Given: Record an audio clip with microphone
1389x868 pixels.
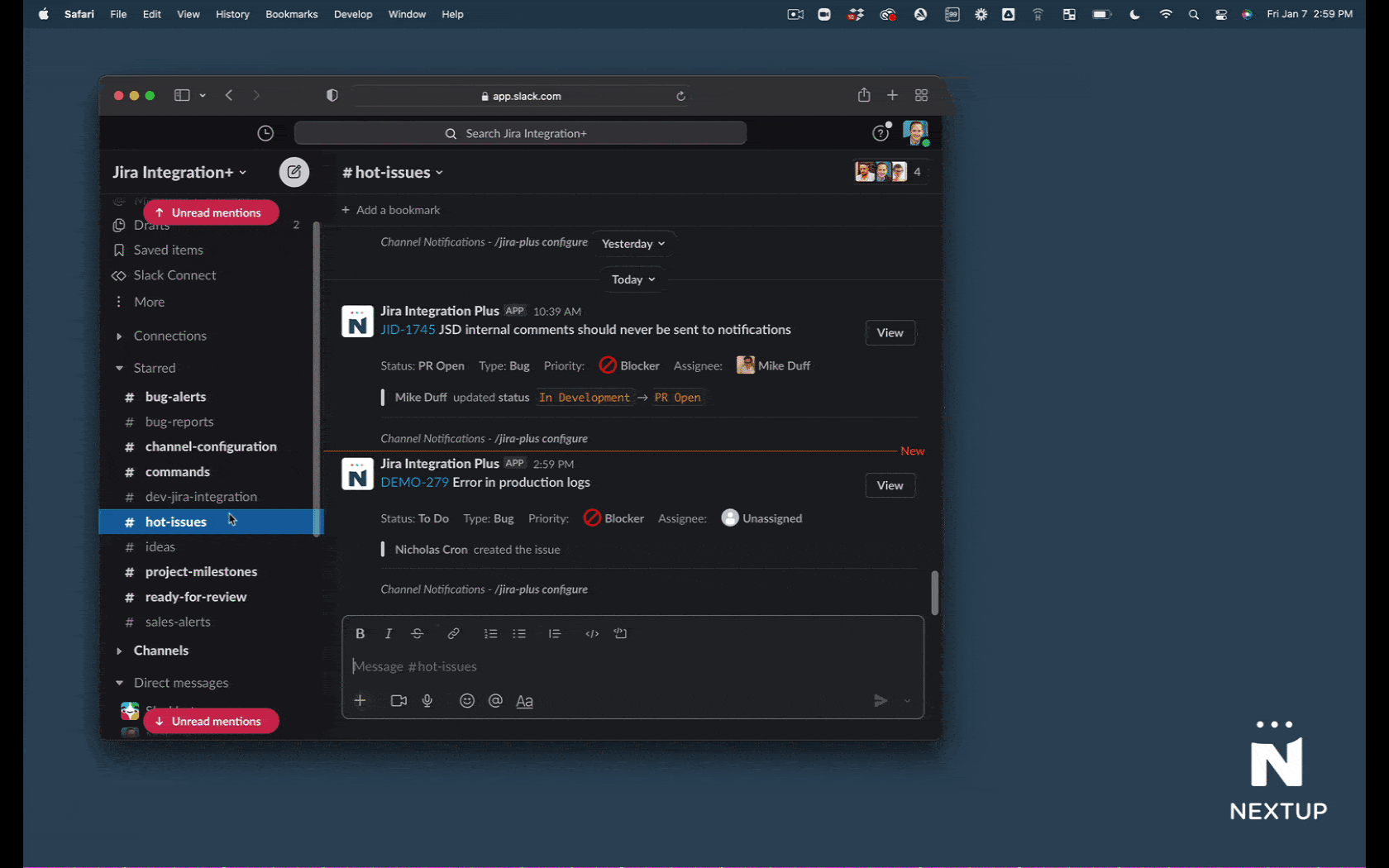Looking at the screenshot, I should click(427, 700).
